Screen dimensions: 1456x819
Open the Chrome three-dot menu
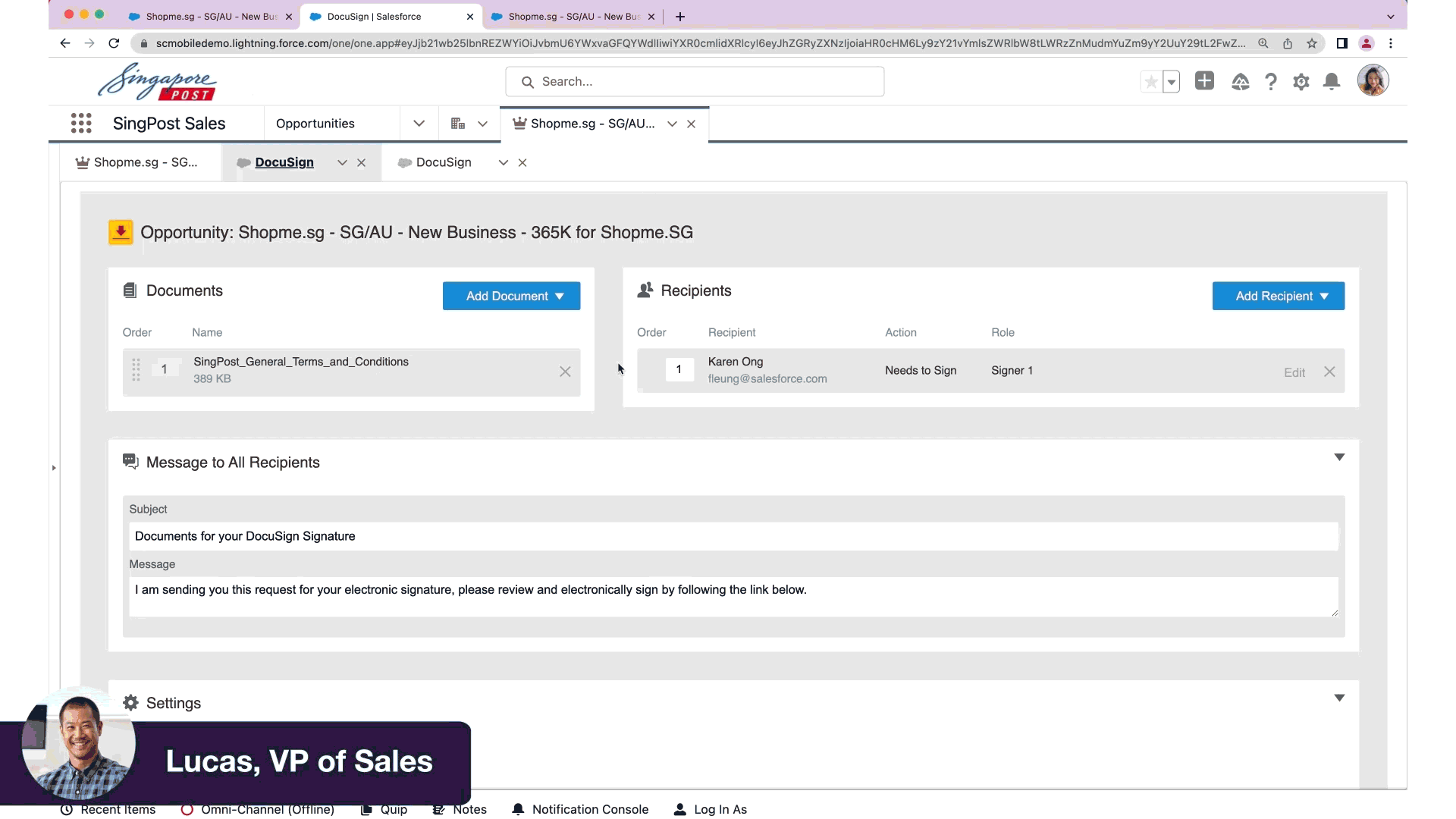[x=1391, y=43]
